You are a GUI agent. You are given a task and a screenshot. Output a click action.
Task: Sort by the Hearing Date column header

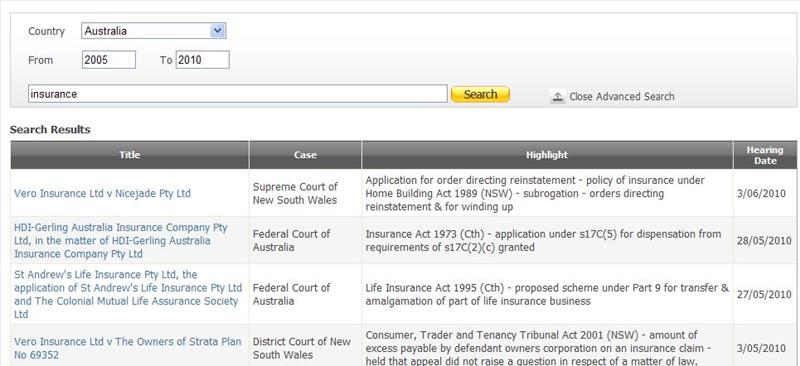[765, 155]
